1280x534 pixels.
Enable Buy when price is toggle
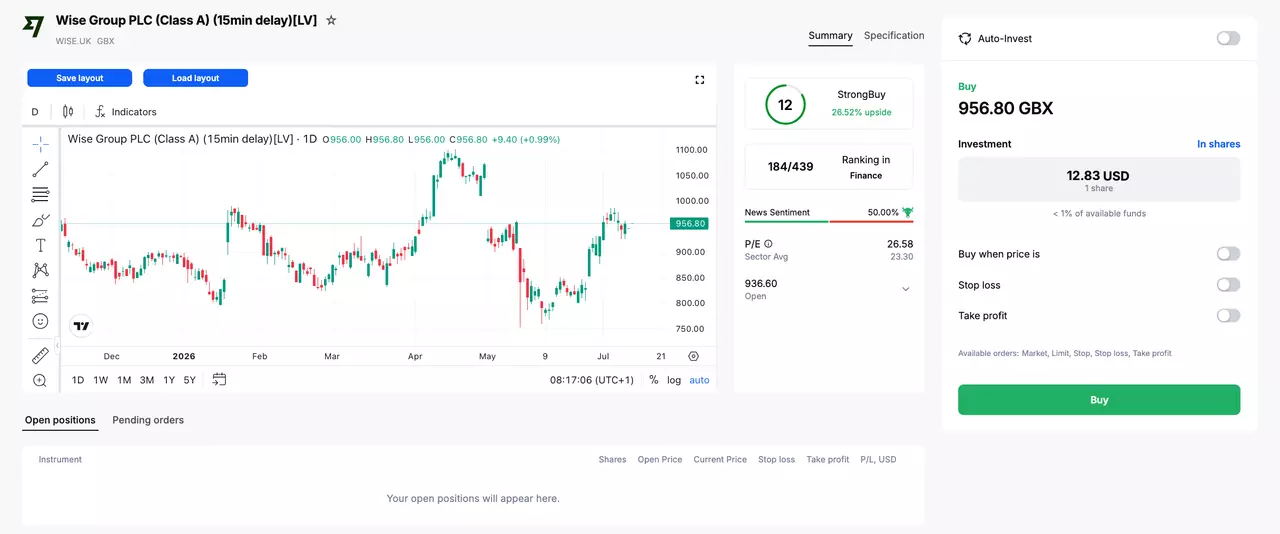(x=1228, y=254)
